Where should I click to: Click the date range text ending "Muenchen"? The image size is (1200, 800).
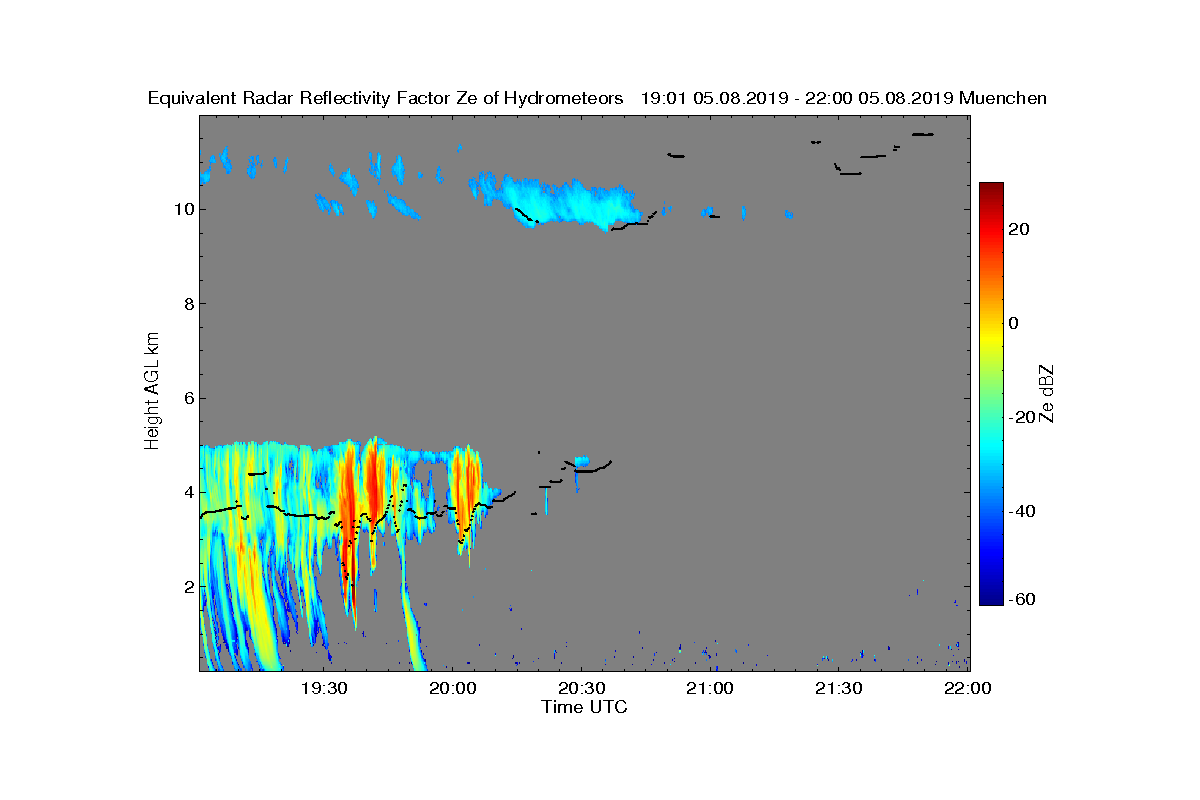[x=844, y=98]
